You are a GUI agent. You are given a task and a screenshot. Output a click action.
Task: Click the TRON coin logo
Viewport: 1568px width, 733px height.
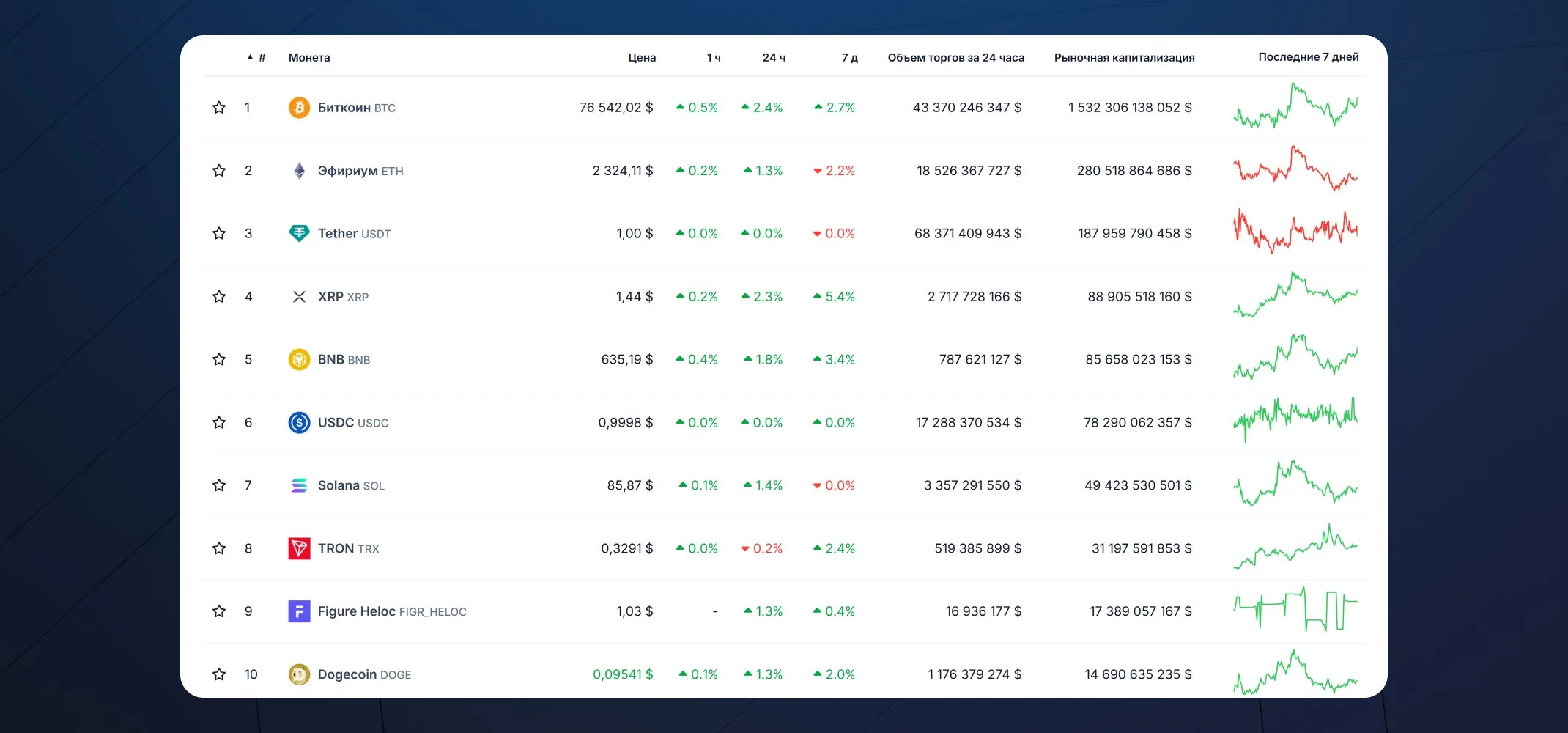(x=299, y=548)
